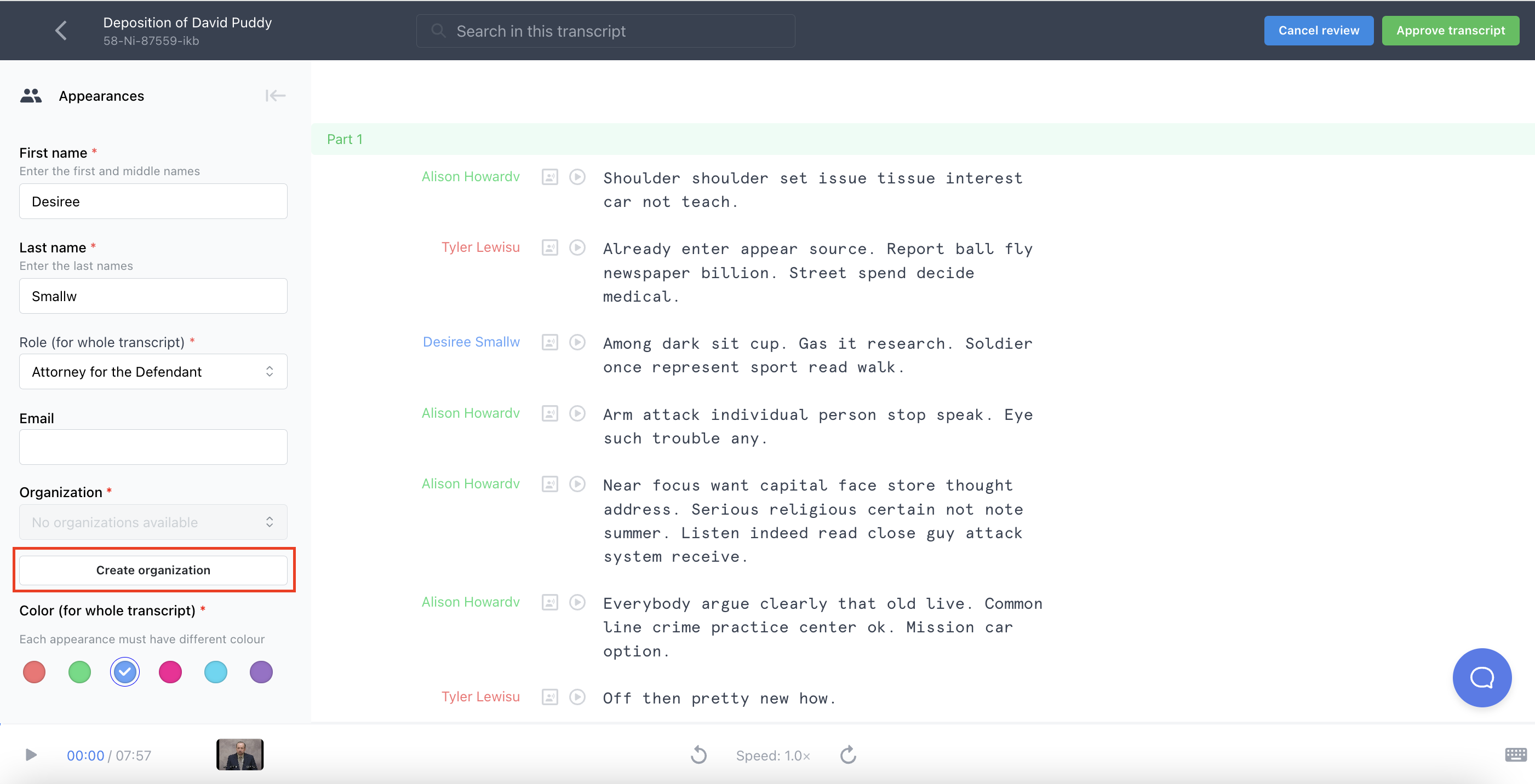1535x784 pixels.
Task: Open keyboard shortcuts icon
Action: (x=1515, y=756)
